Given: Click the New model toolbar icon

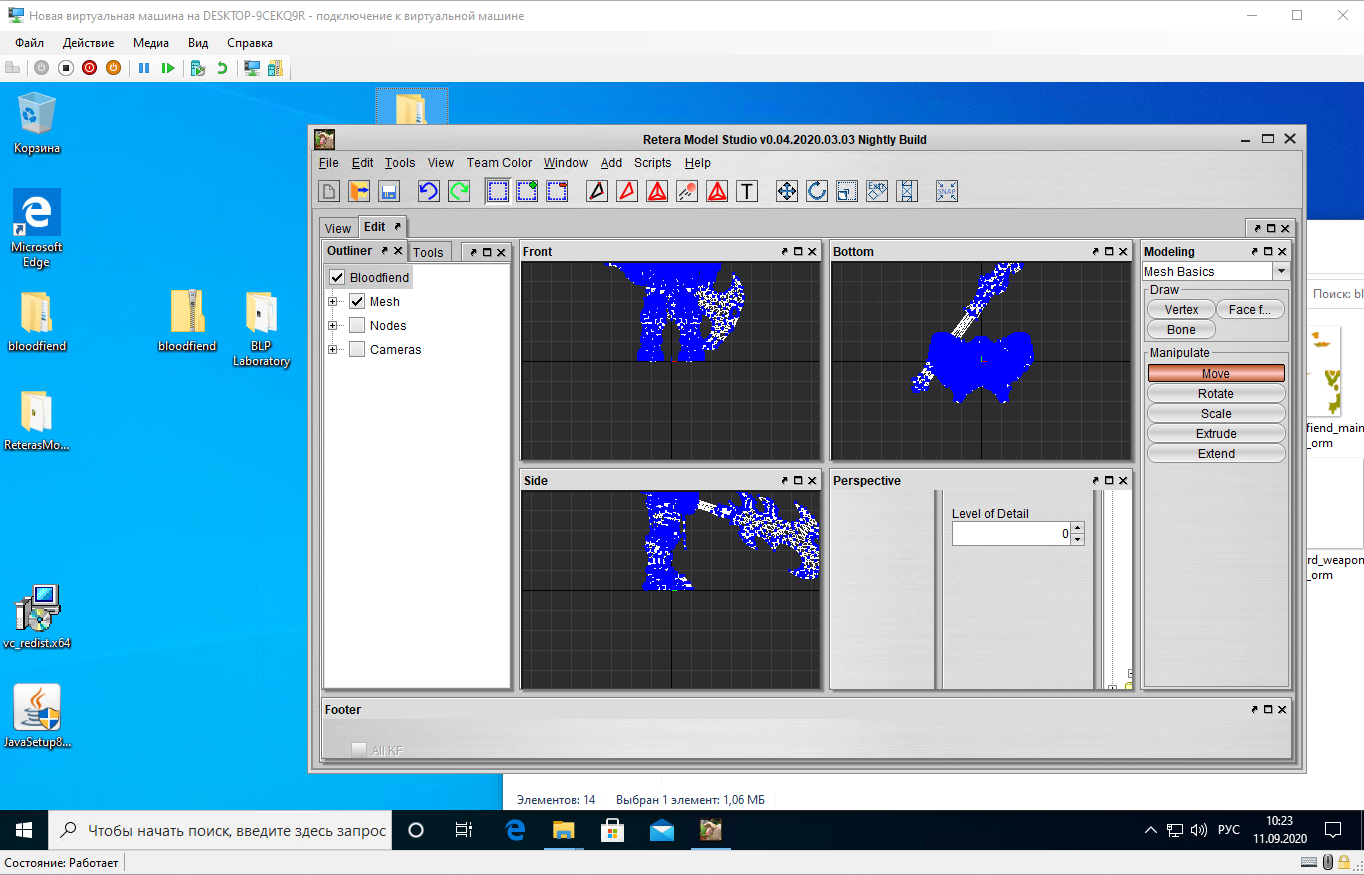Looking at the screenshot, I should click(x=329, y=191).
